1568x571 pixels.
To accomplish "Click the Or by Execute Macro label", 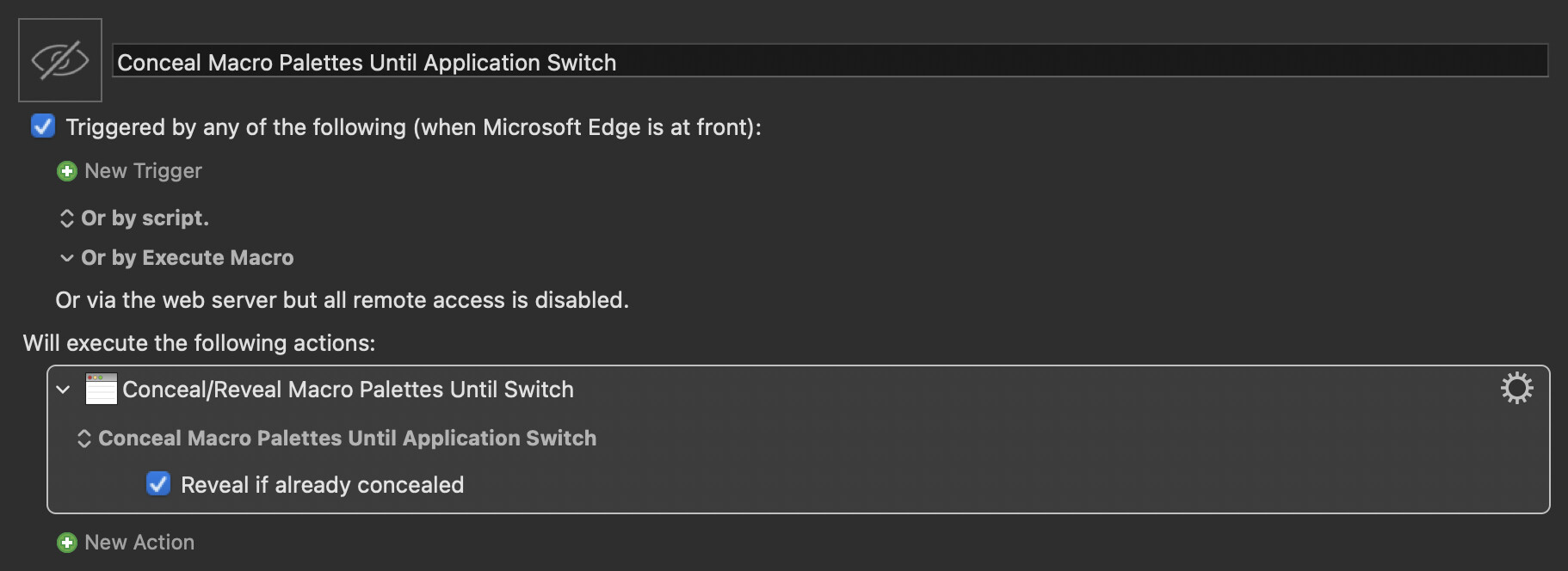I will click(188, 258).
